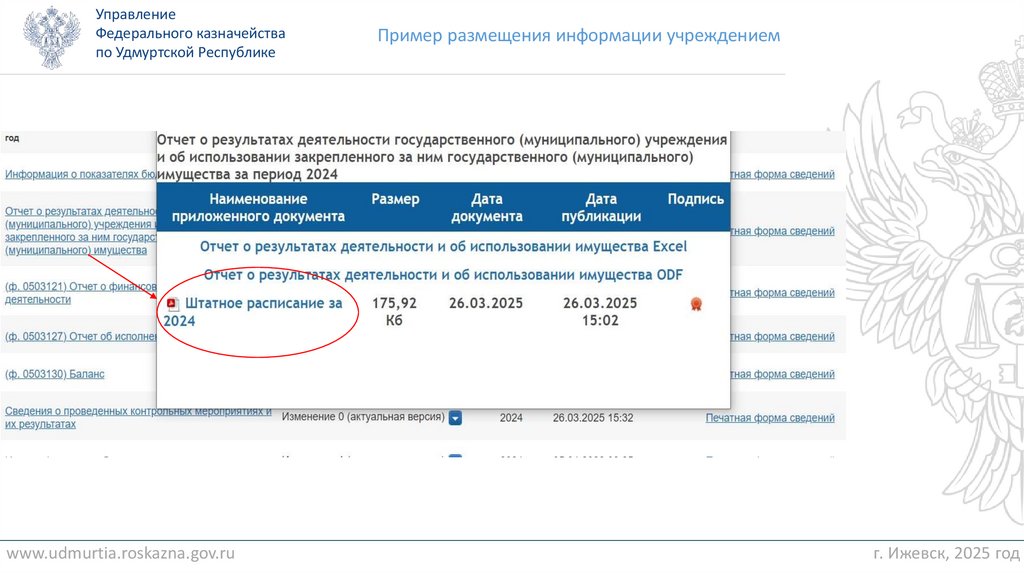The image size is (1024, 574).
Task: Click the orange signature seal icon
Action: (x=696, y=304)
